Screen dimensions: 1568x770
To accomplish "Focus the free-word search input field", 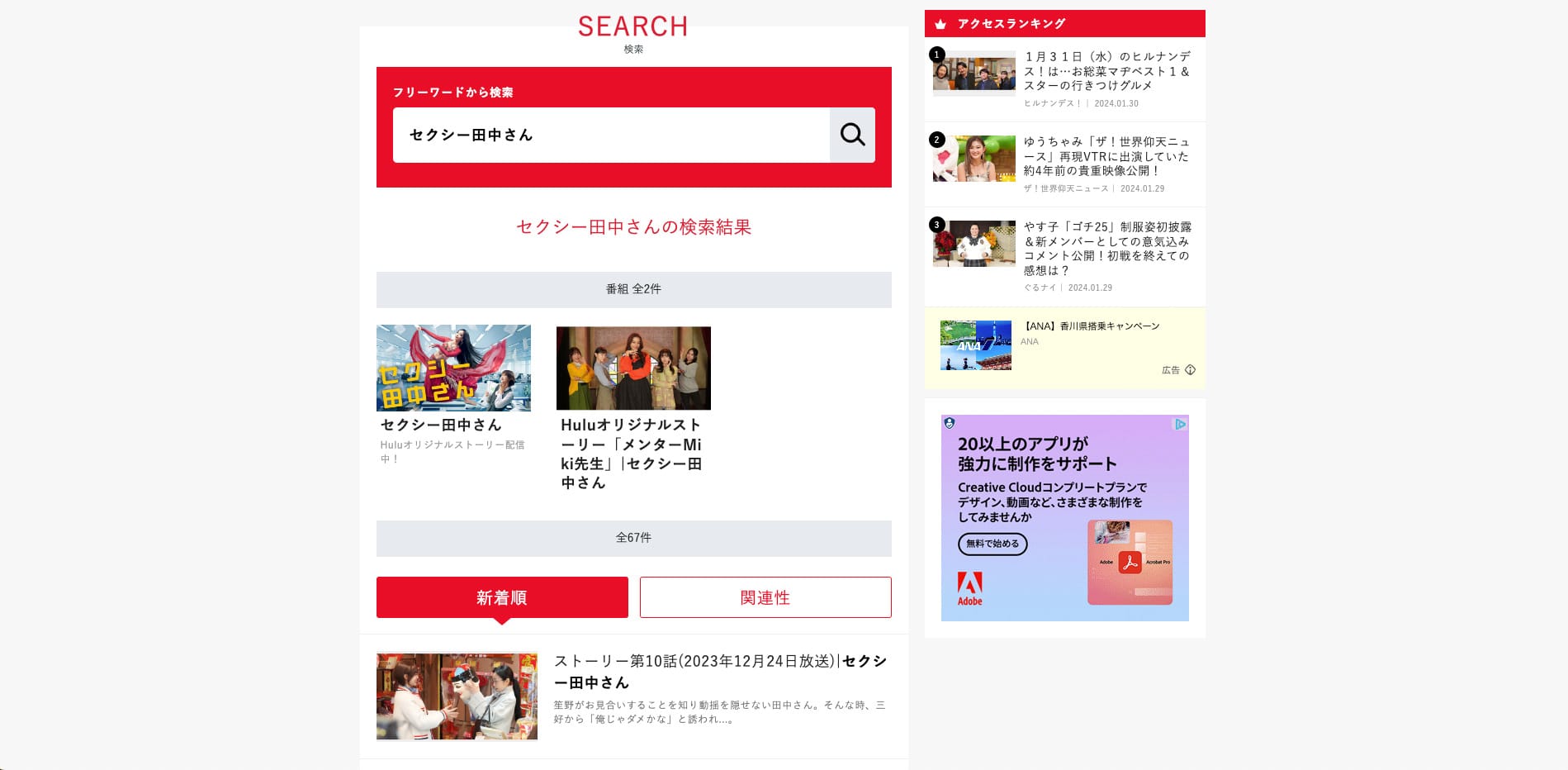I will point(611,135).
